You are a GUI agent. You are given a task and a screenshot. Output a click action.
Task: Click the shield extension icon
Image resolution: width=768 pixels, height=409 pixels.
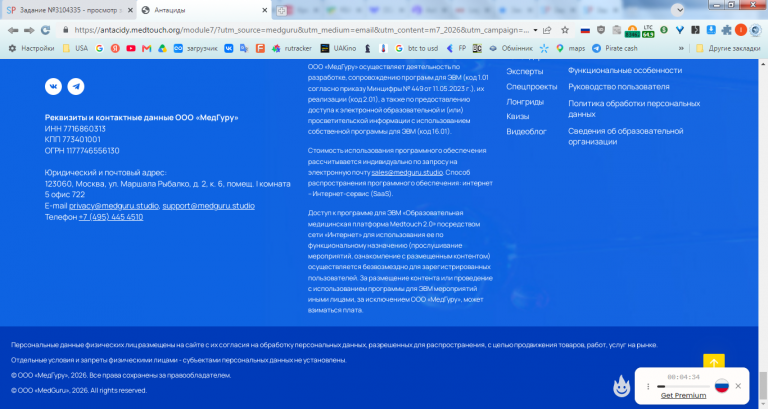coord(601,30)
